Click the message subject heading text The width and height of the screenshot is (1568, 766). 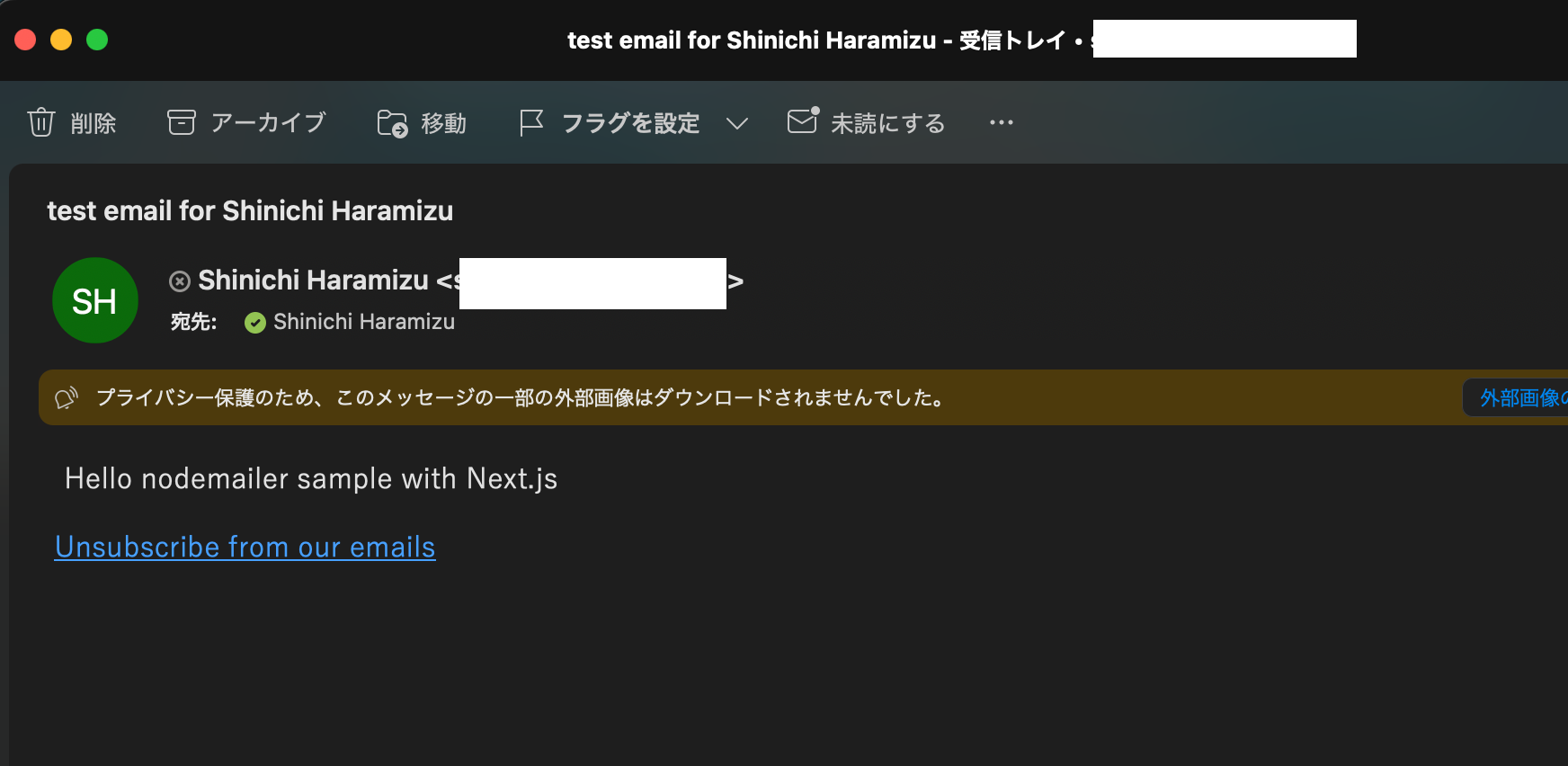(250, 210)
